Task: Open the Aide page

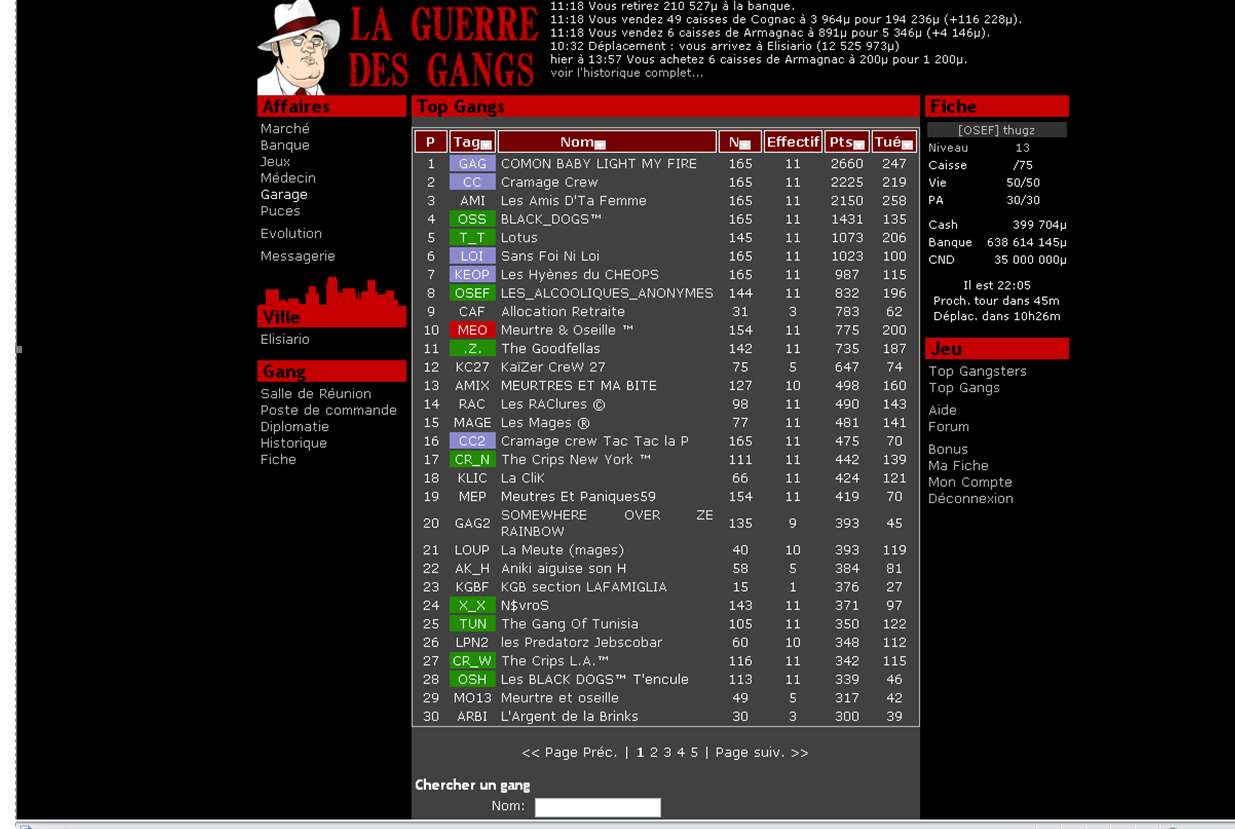Action: (942, 410)
